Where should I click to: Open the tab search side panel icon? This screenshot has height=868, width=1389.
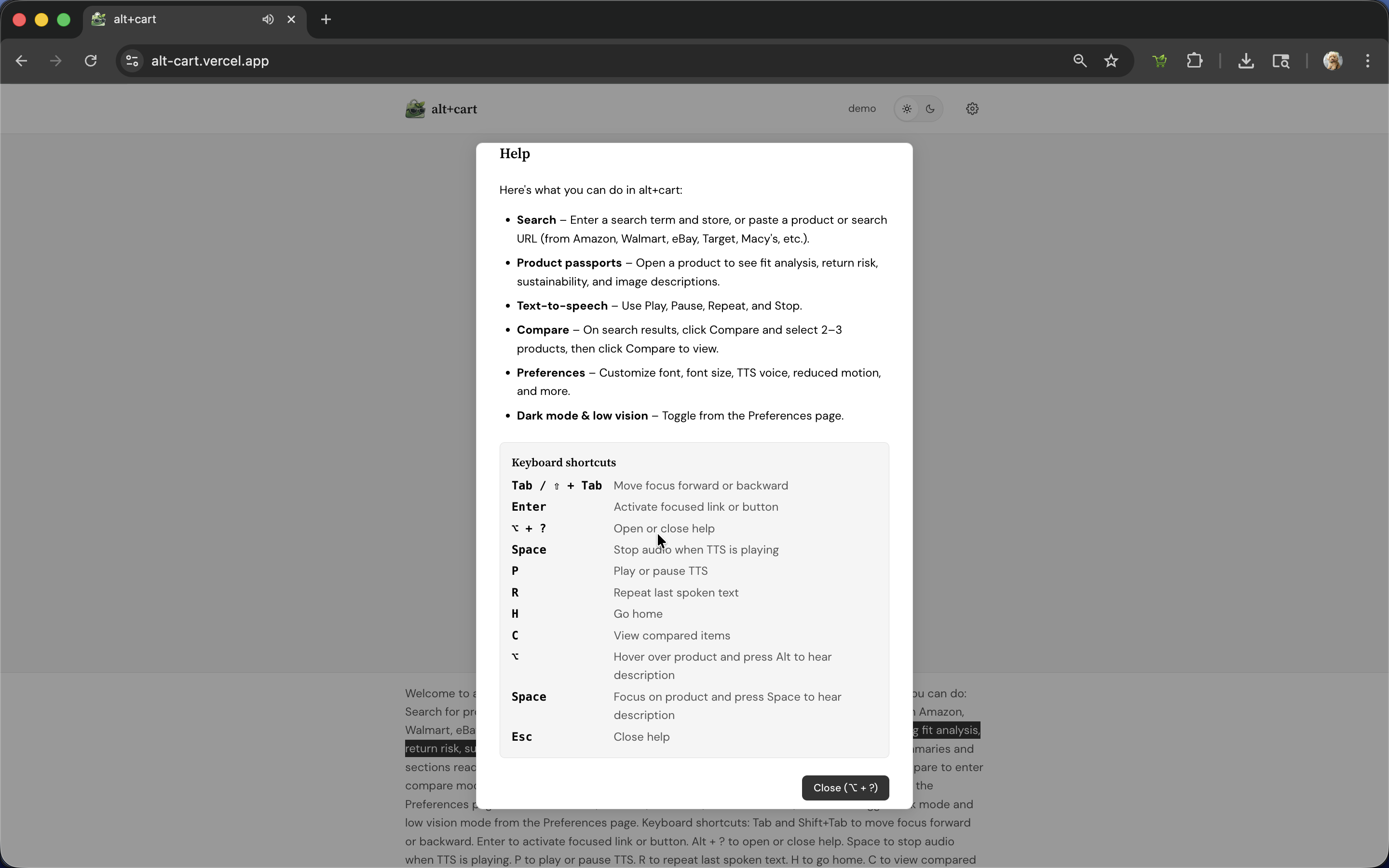(1281, 61)
